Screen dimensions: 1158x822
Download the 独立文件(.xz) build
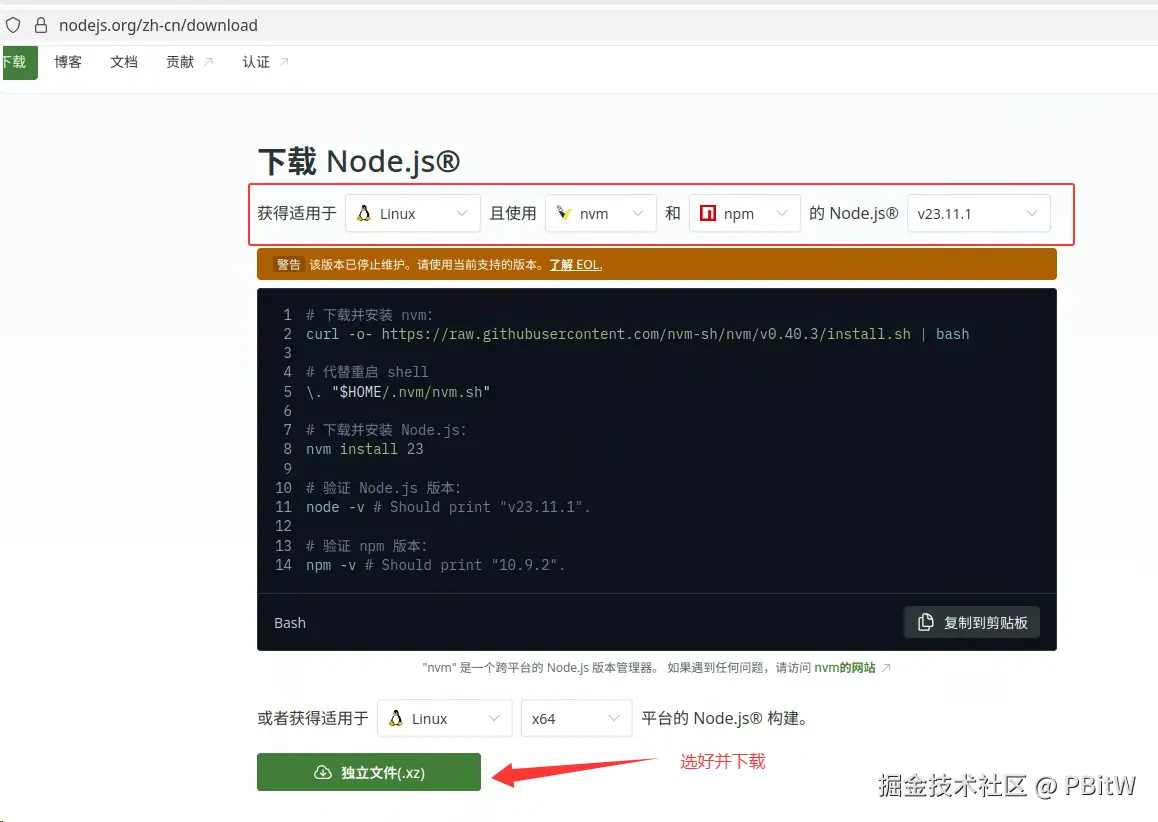pos(369,772)
